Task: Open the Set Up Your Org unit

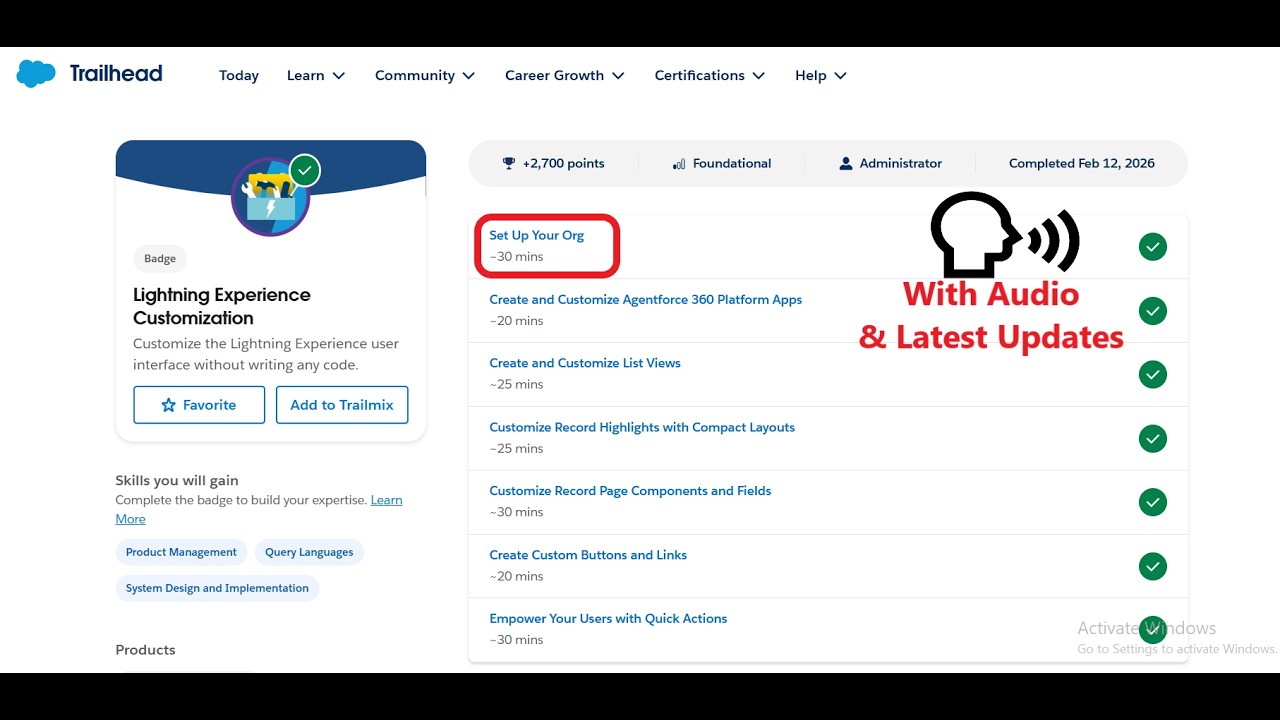Action: click(x=536, y=236)
